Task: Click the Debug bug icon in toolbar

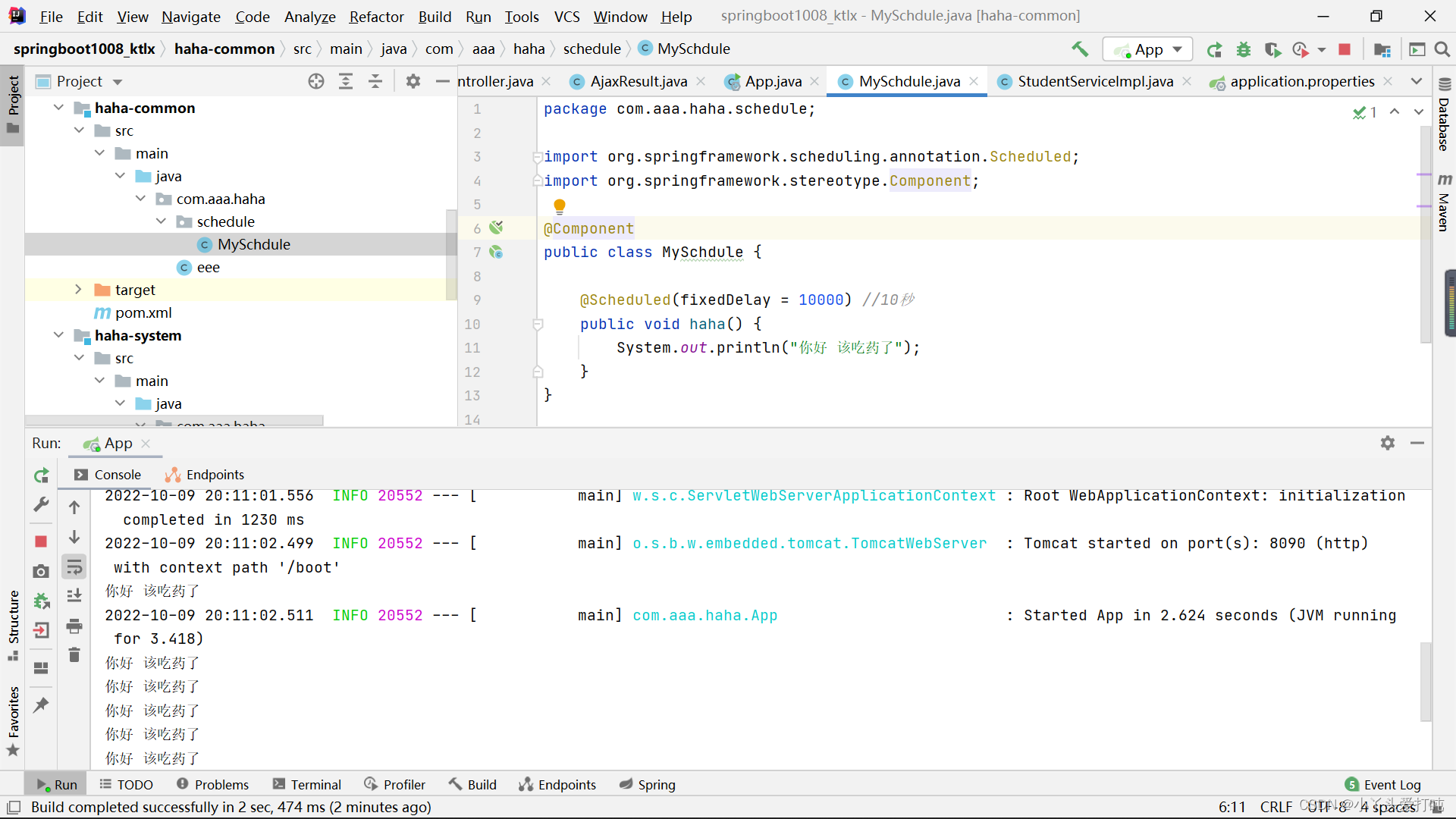Action: [x=1243, y=49]
